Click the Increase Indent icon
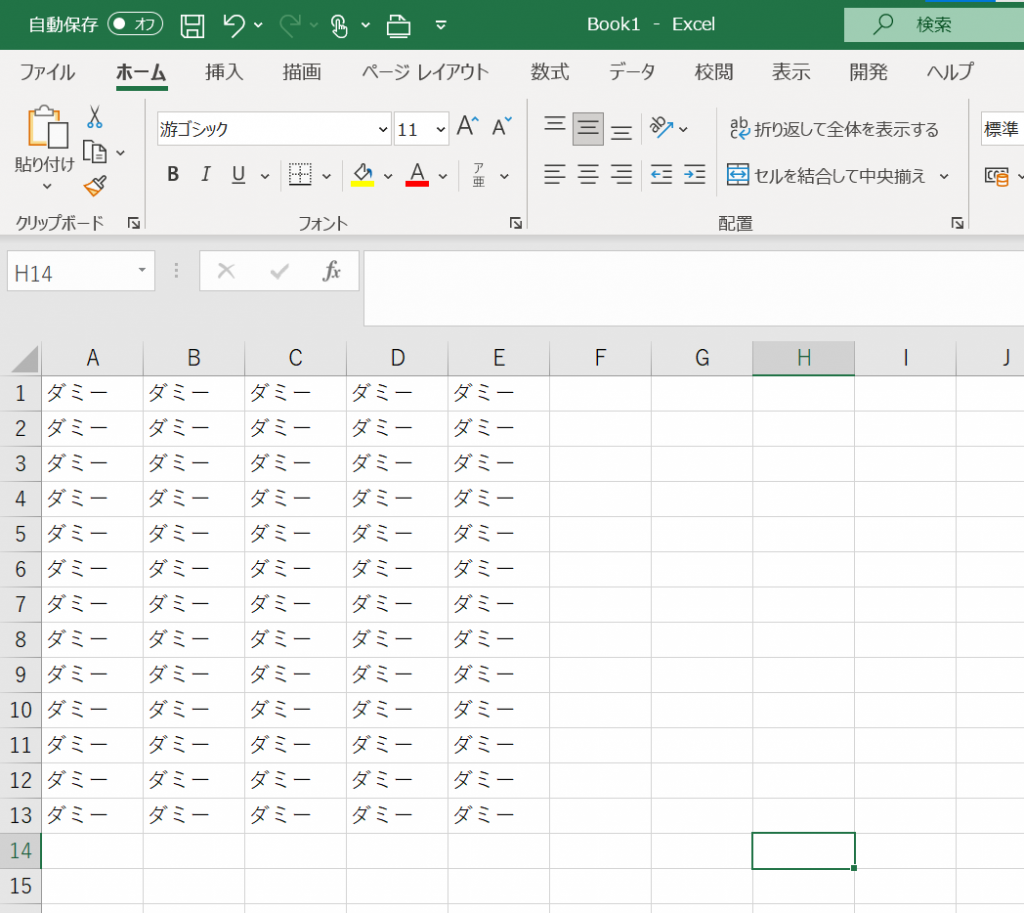Screen dimensions: 1024x913 point(694,175)
